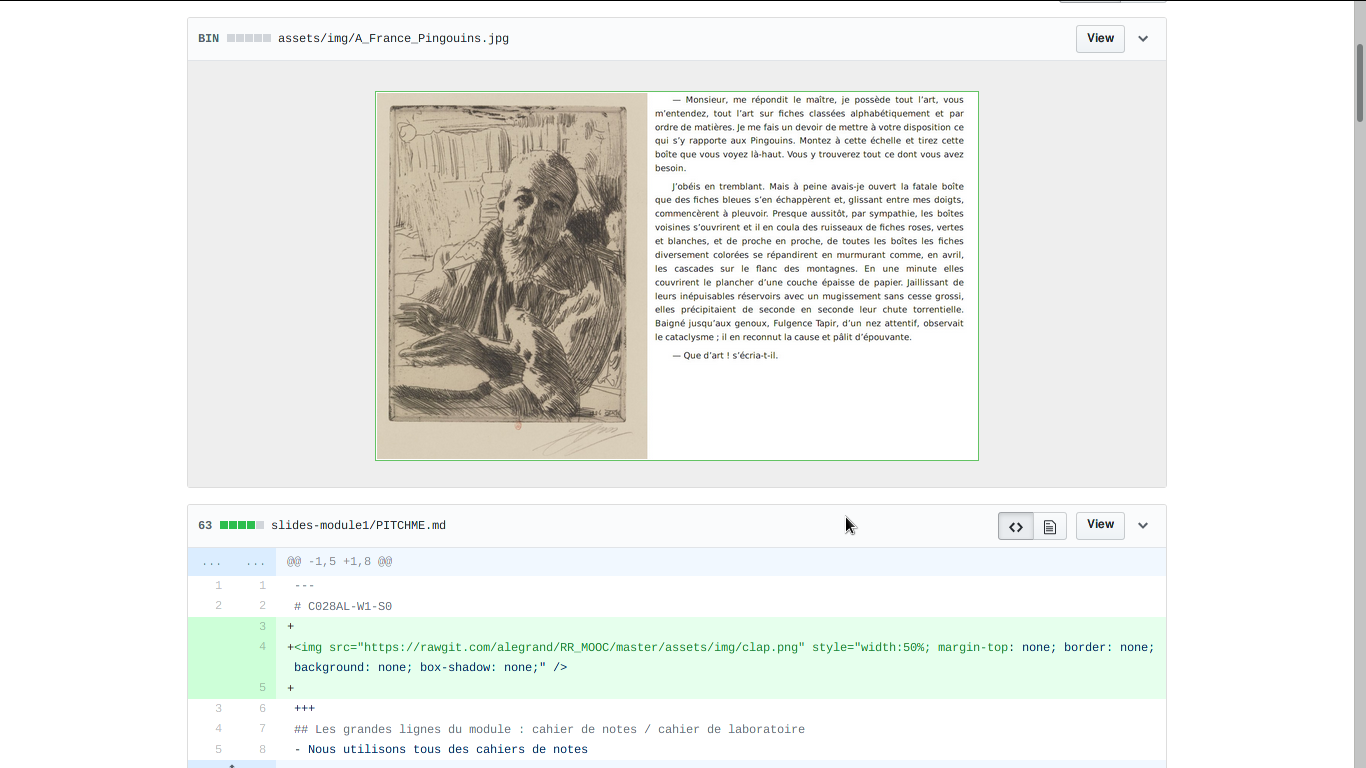Open the assets/img/A_France_Pingouins.jpg file path link

click(x=393, y=38)
